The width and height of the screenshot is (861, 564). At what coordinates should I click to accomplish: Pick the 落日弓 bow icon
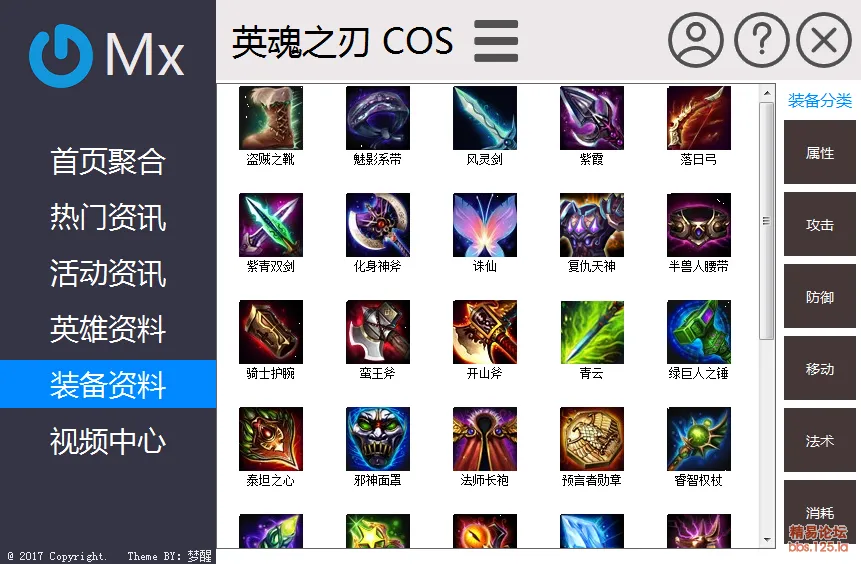[699, 118]
